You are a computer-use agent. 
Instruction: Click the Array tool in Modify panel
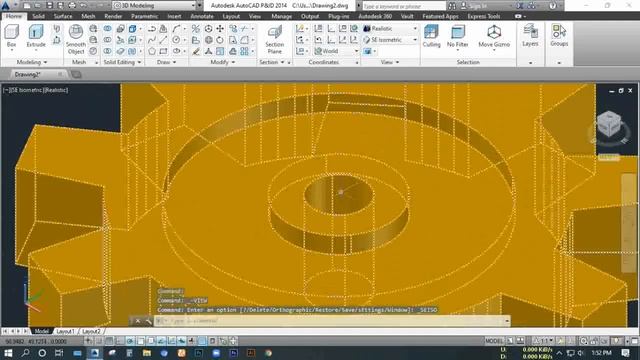pos(244,51)
